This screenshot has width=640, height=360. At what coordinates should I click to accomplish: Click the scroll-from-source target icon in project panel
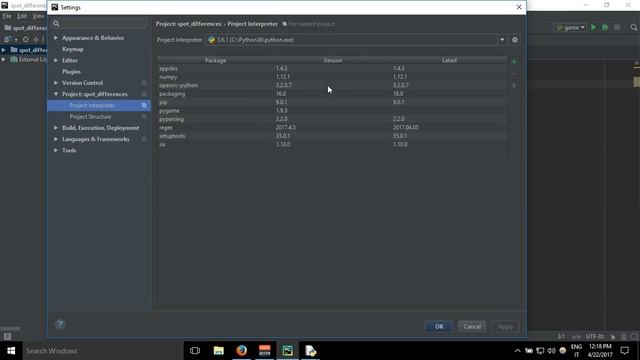pos(26,40)
